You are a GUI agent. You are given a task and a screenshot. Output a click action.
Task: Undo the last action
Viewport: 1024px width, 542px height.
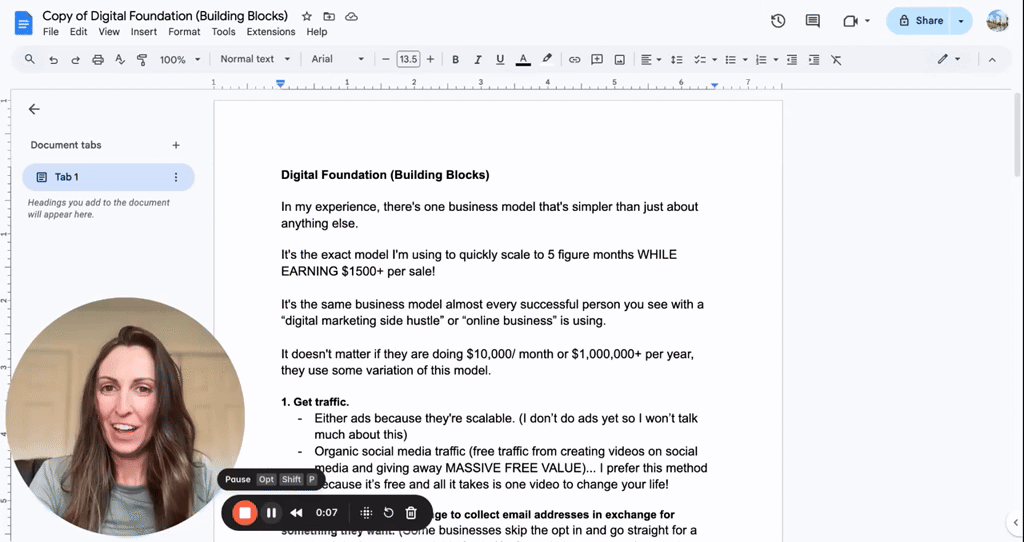coord(54,59)
